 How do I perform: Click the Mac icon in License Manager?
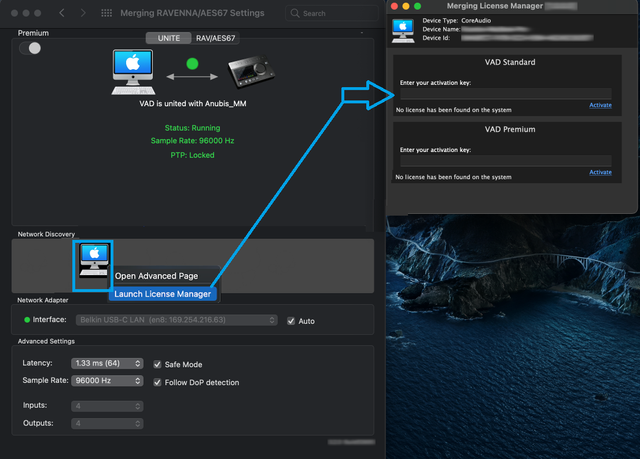pyautogui.click(x=403, y=31)
